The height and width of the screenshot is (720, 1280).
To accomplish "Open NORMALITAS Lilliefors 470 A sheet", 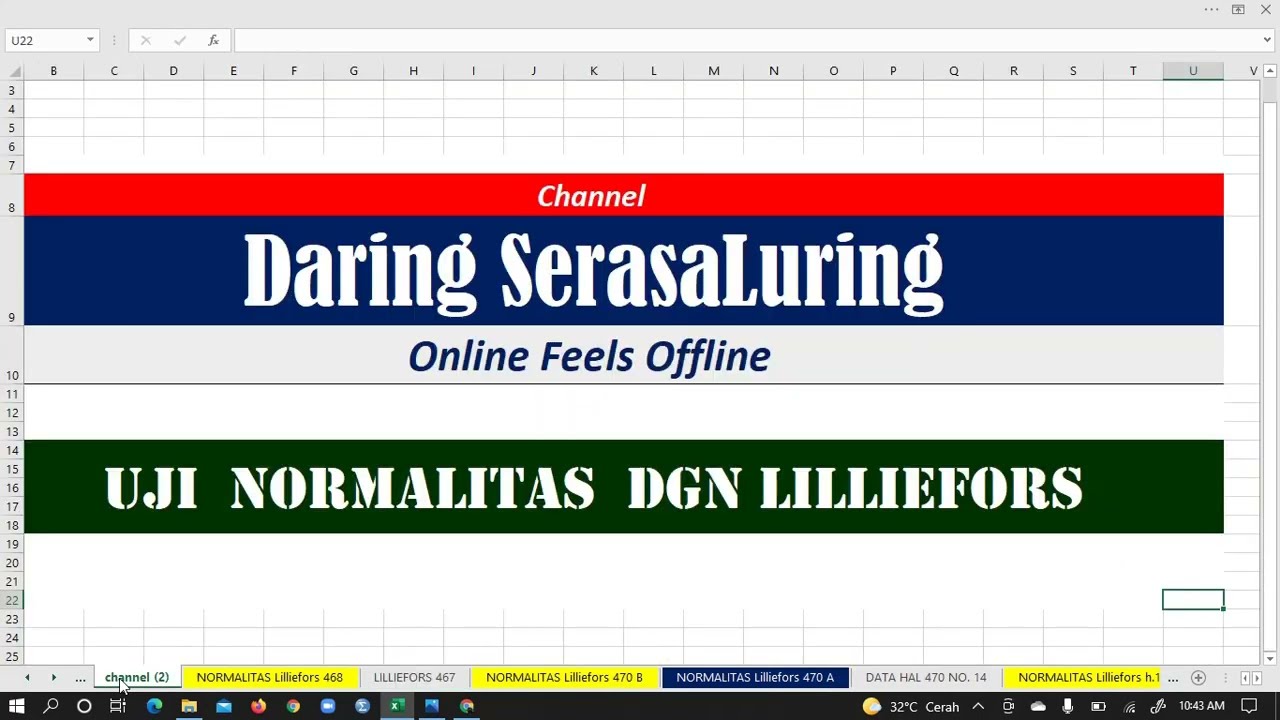I will click(x=755, y=678).
